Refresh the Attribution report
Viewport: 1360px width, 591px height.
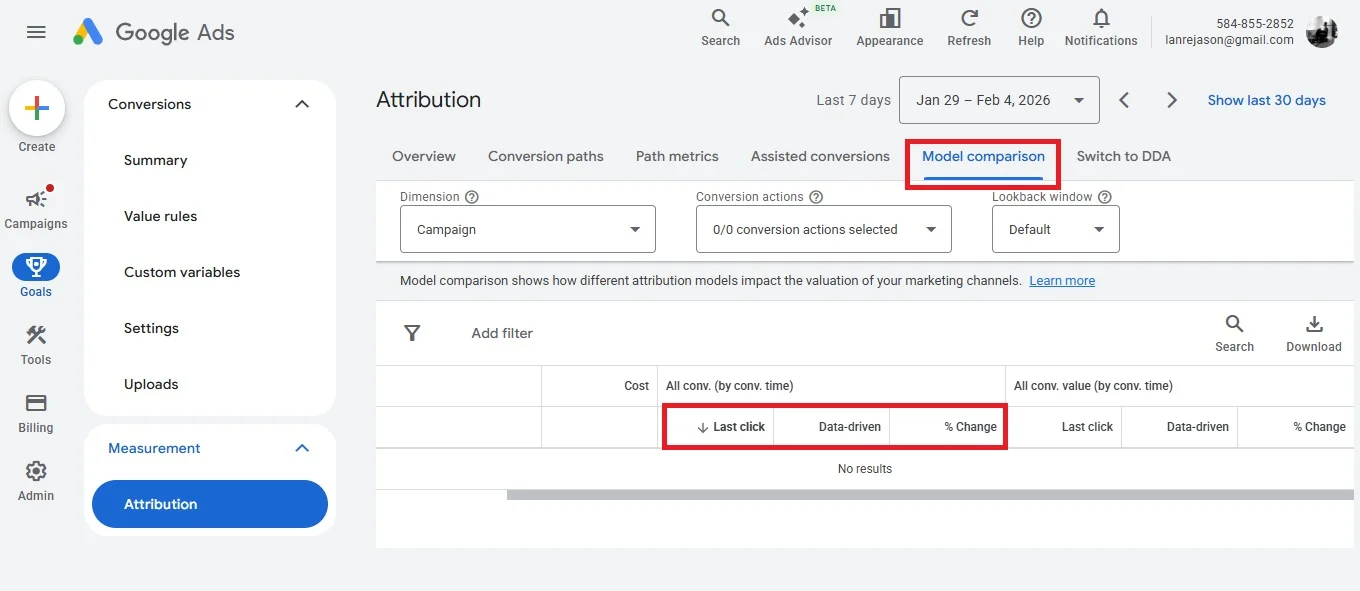coord(968,25)
